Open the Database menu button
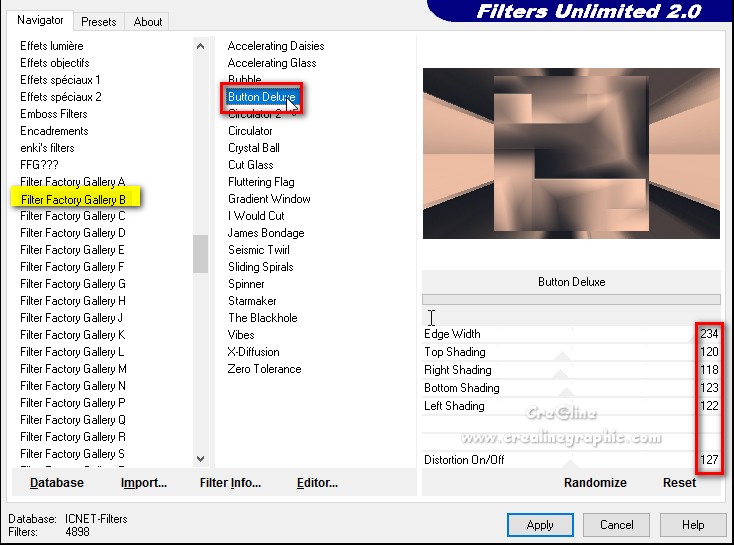 coord(57,482)
